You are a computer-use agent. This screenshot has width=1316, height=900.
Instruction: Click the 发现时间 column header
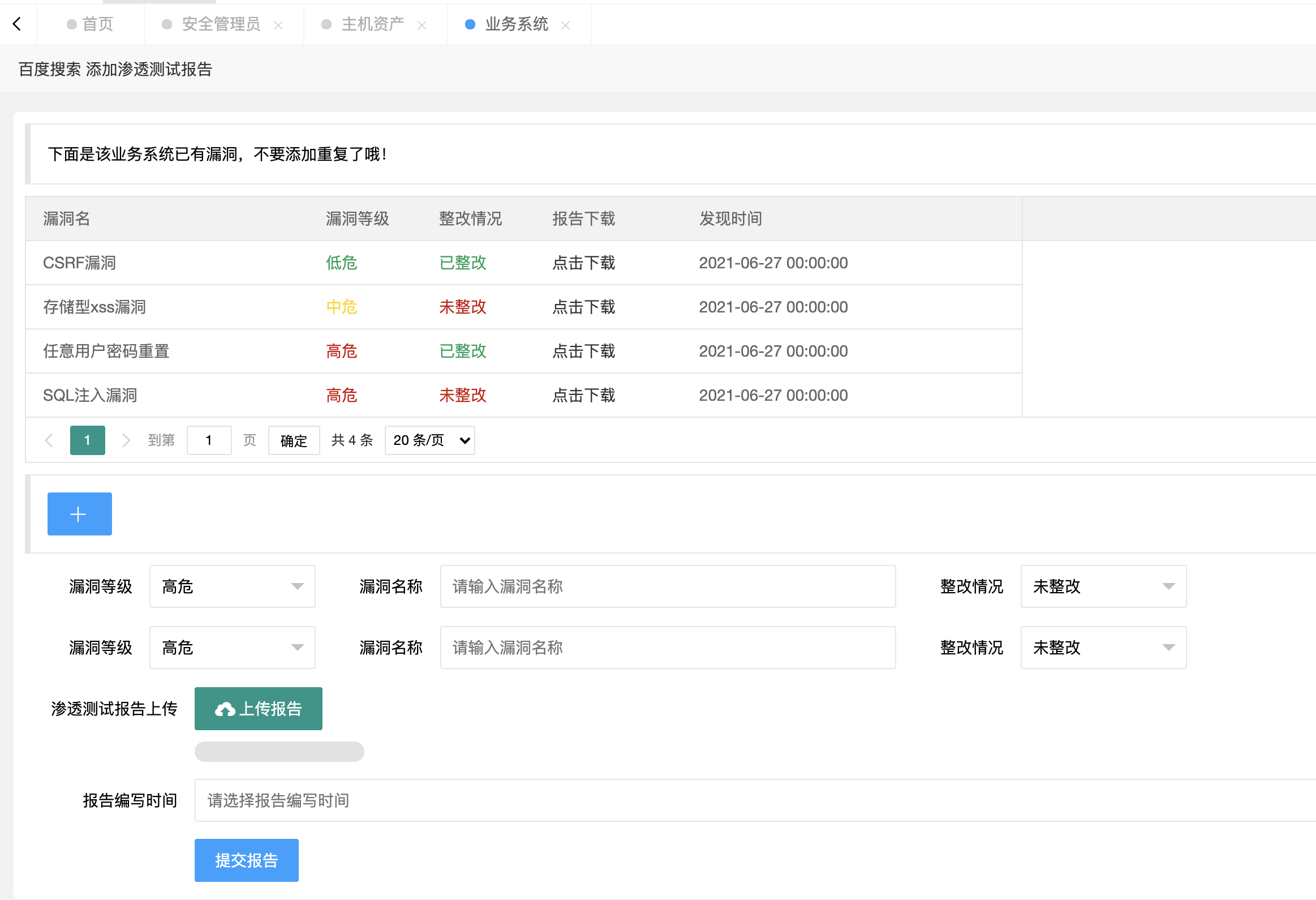[730, 218]
